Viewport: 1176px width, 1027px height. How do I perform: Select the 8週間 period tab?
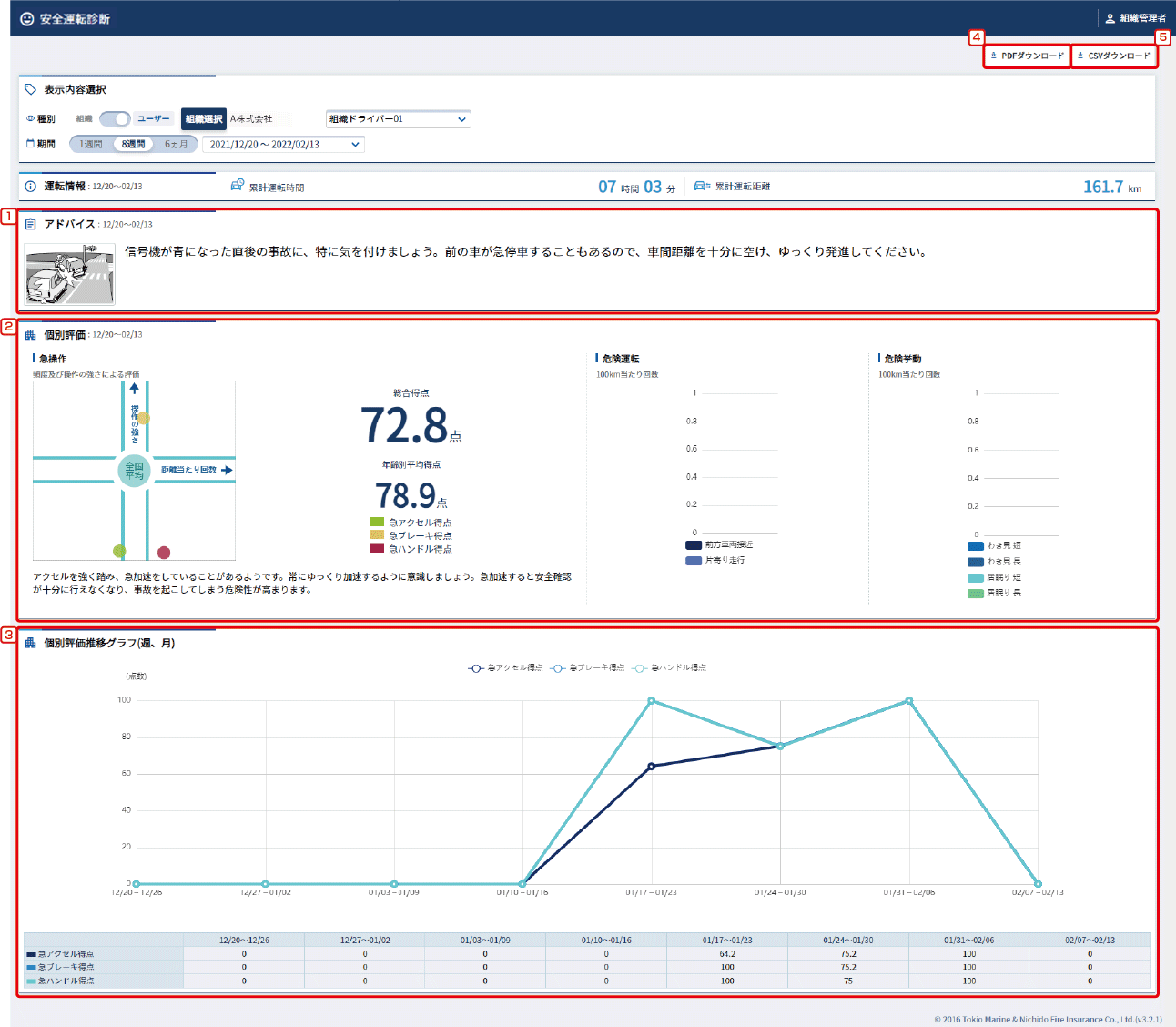(134, 144)
